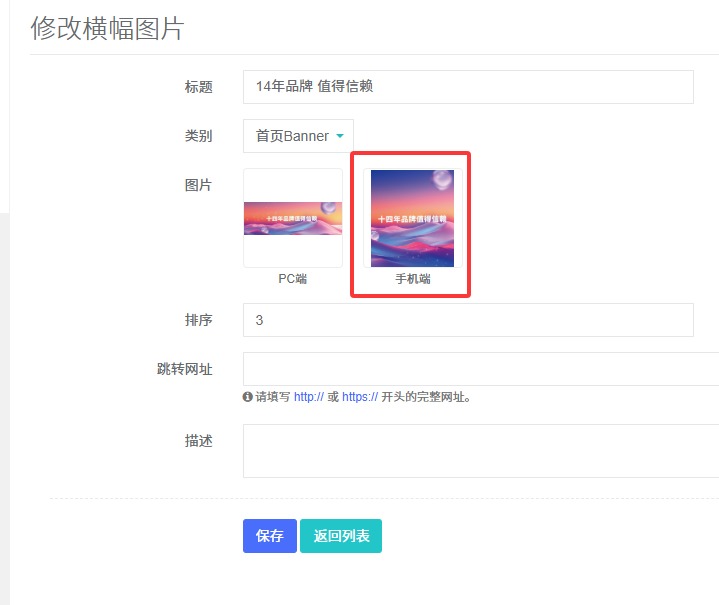This screenshot has width=719, height=605.
Task: Click the PC端 caption under the image
Action: (293, 279)
